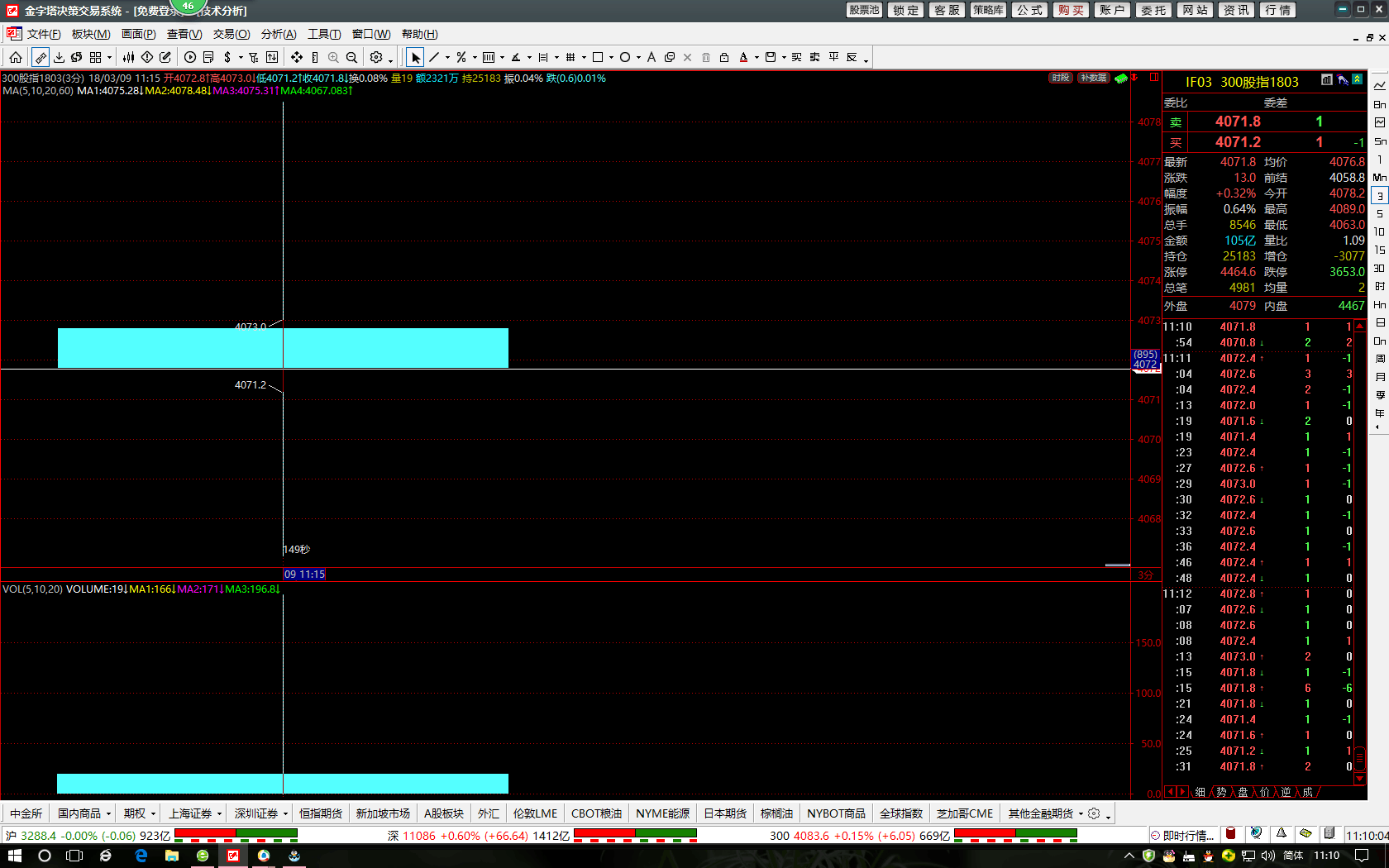Expand the dollar sign dropdown arrow
Image resolution: width=1389 pixels, height=868 pixels.
coord(241,58)
